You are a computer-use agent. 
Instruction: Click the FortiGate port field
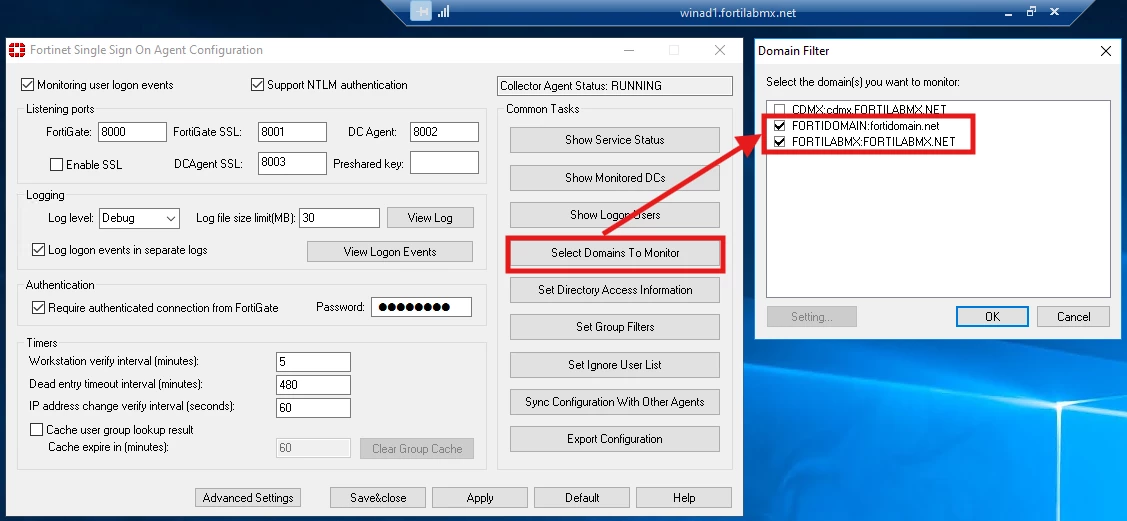tap(132, 132)
